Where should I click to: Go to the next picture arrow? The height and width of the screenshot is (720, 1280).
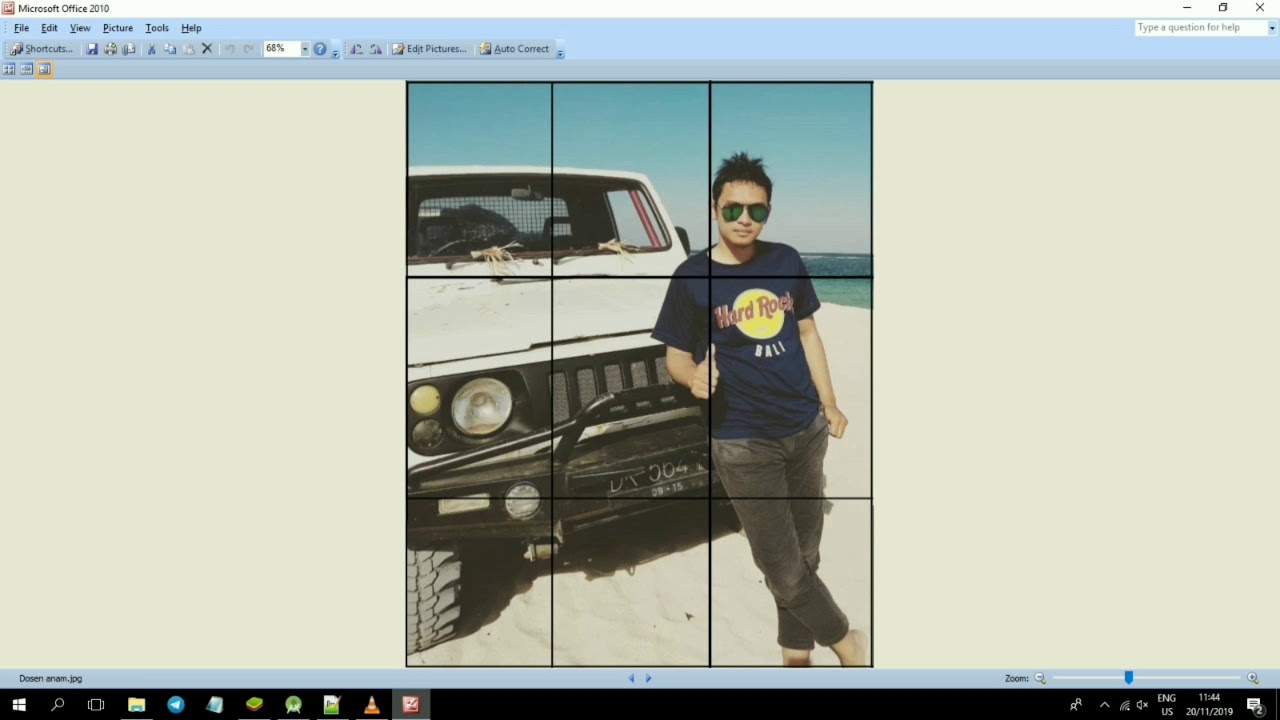(x=648, y=678)
